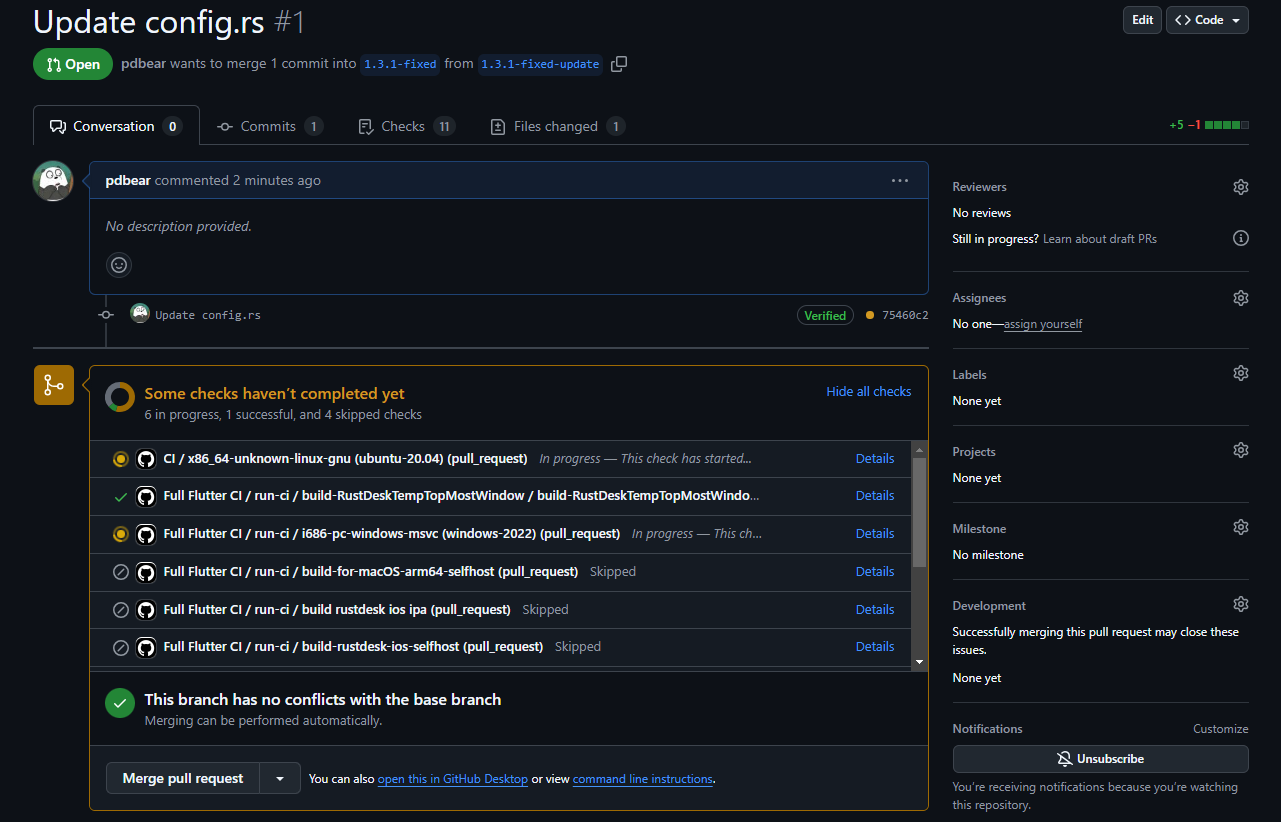This screenshot has height=822, width=1281.
Task: Open Details for i686-pc-windows-msvc check
Action: tap(875, 534)
